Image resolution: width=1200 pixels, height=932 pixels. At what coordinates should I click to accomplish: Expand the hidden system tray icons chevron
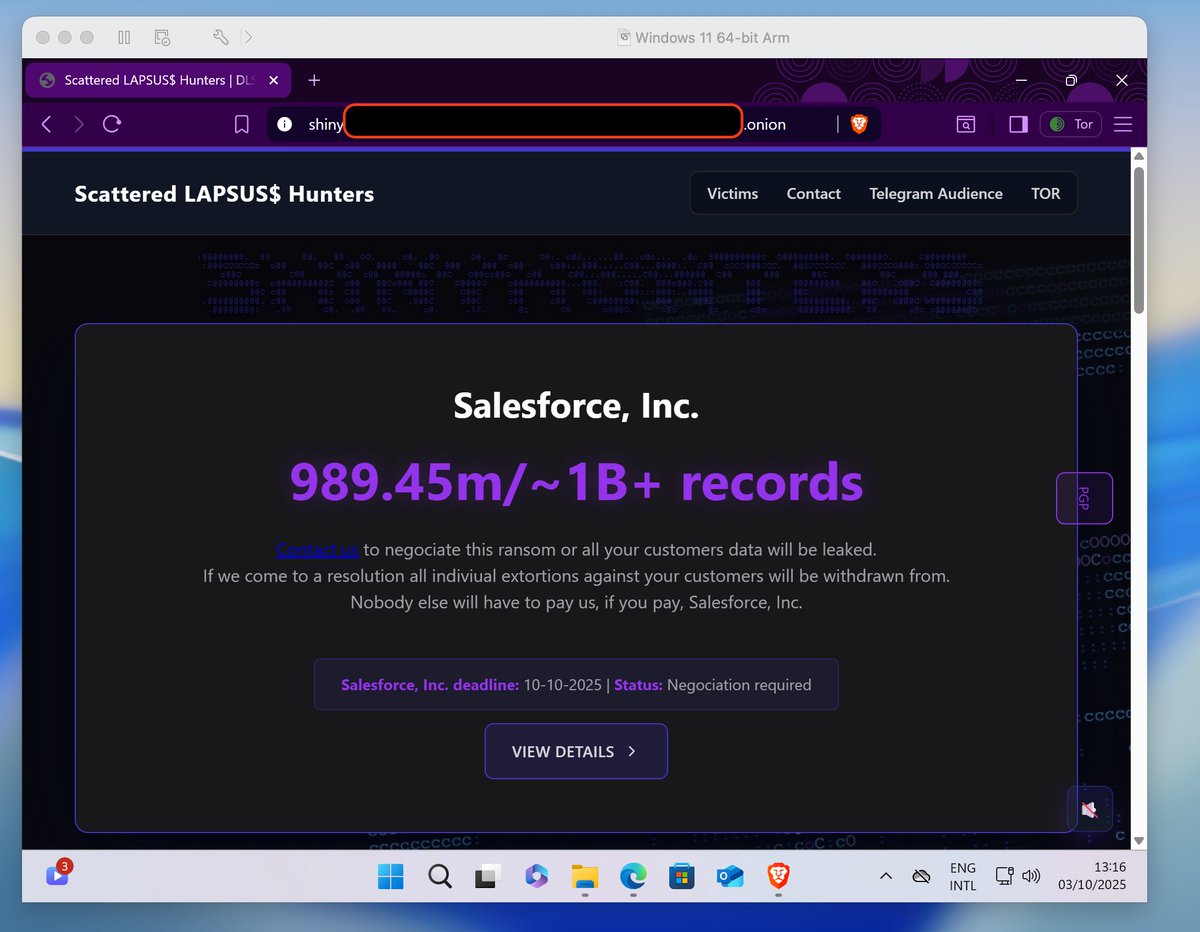click(886, 877)
